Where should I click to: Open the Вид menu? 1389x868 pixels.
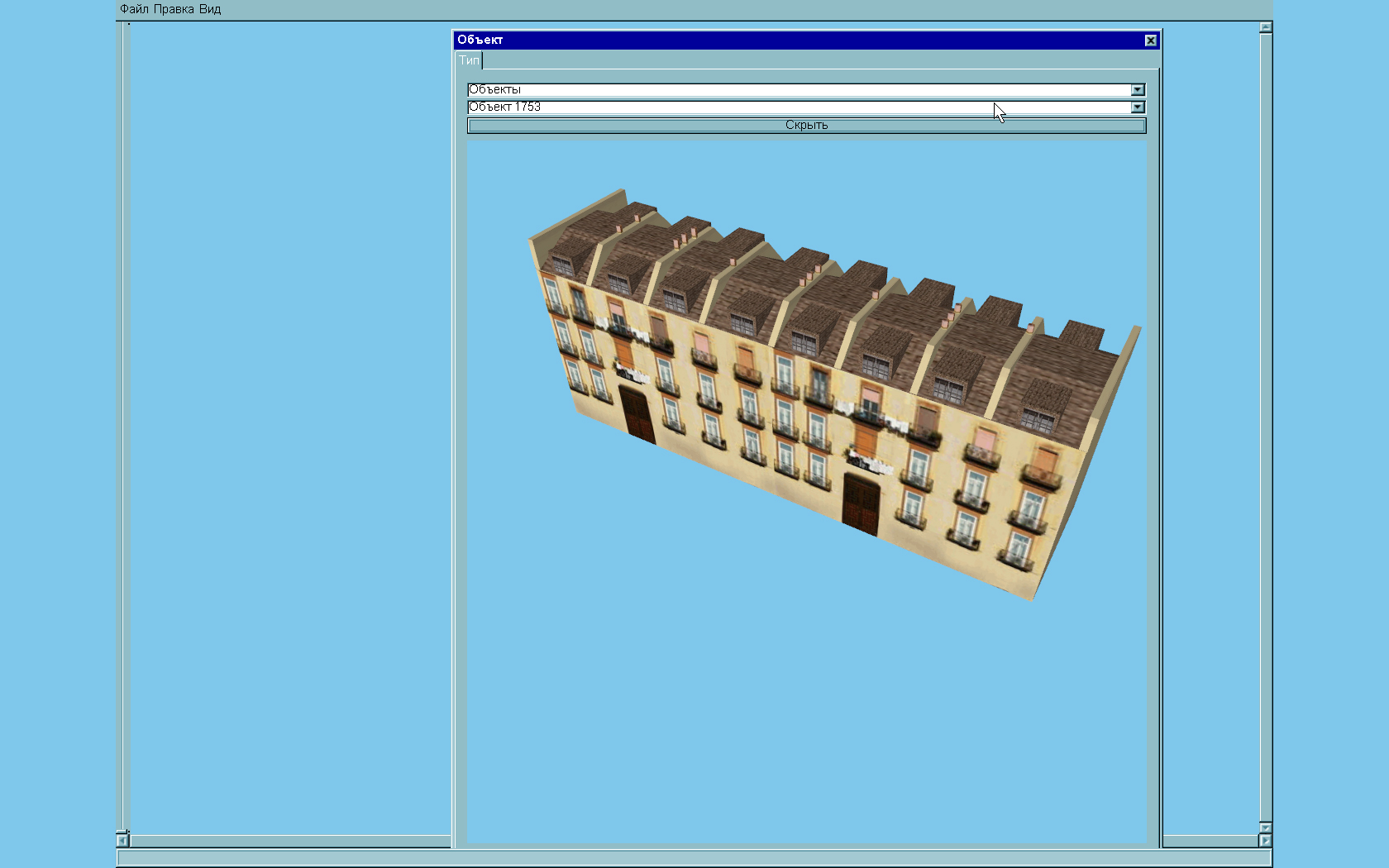[x=210, y=9]
